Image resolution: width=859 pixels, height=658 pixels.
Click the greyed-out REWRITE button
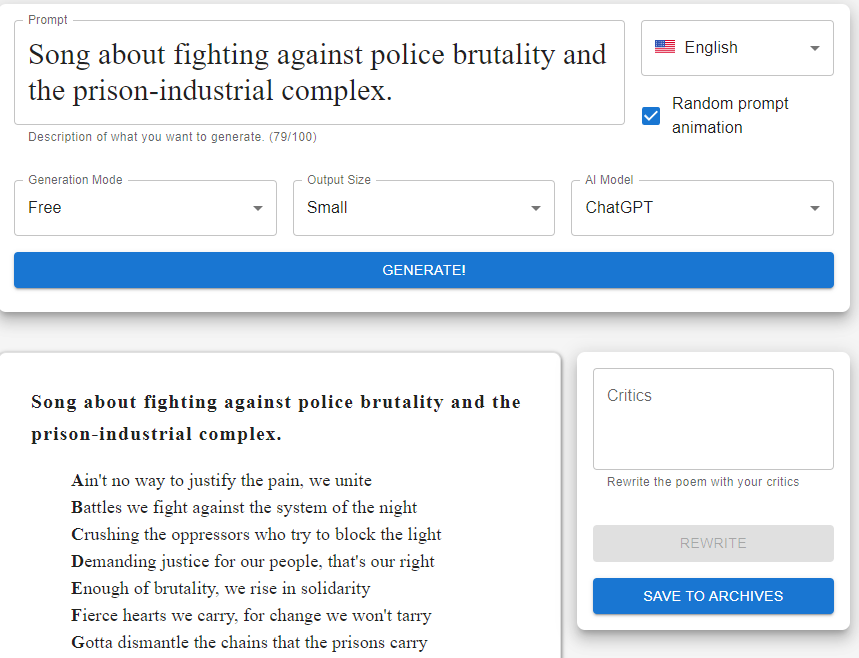point(713,543)
